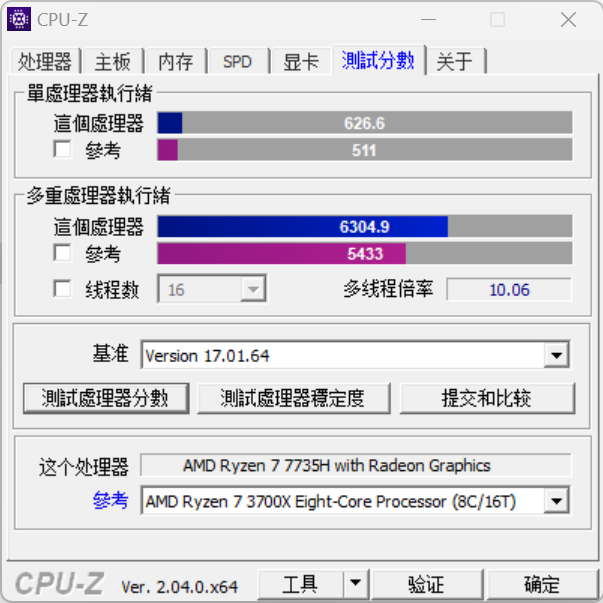Viewport: 603px width, 603px height.
Task: Toggle the 线程数 checkbox
Action: [x=62, y=288]
